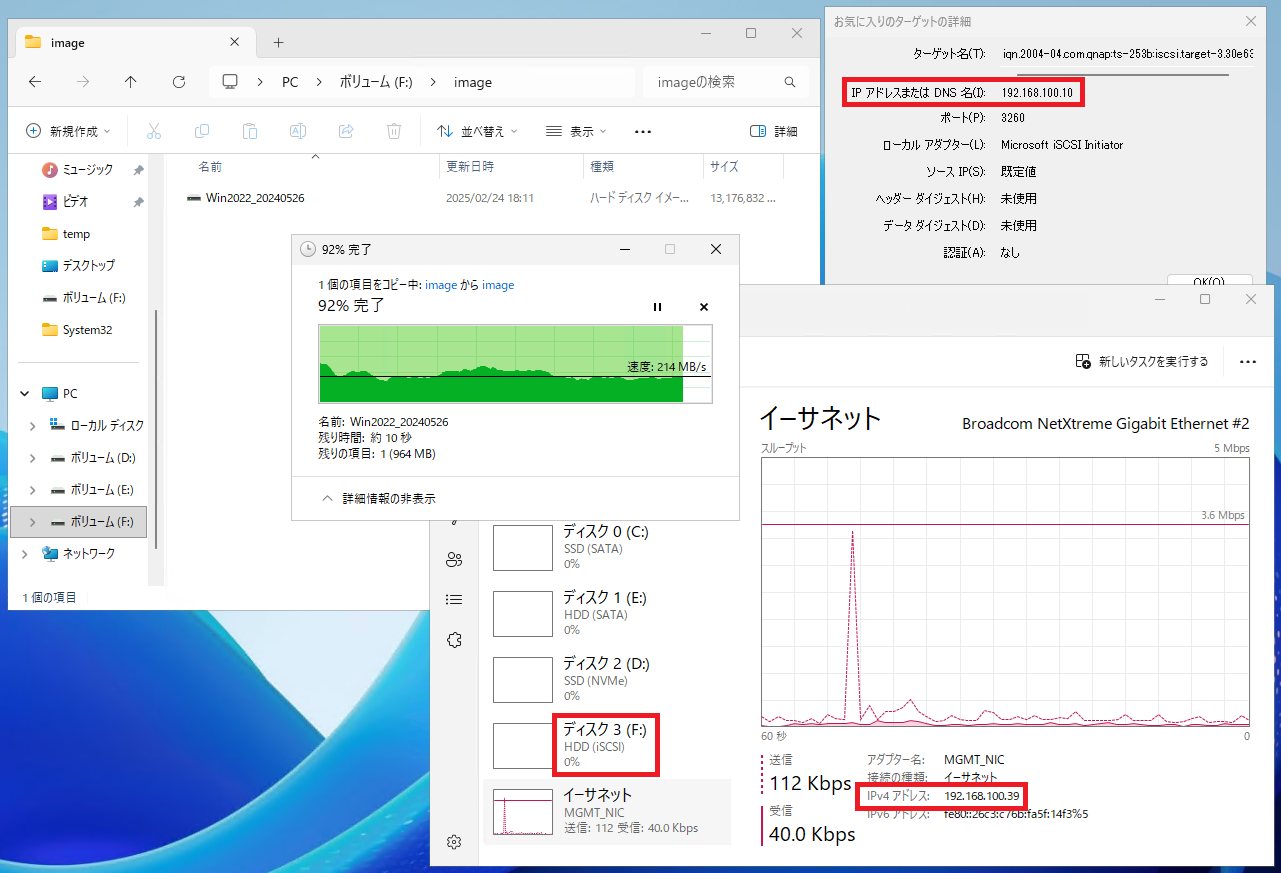Select the Rename icon in the toolbar
The image size is (1281, 873).
pos(297,130)
